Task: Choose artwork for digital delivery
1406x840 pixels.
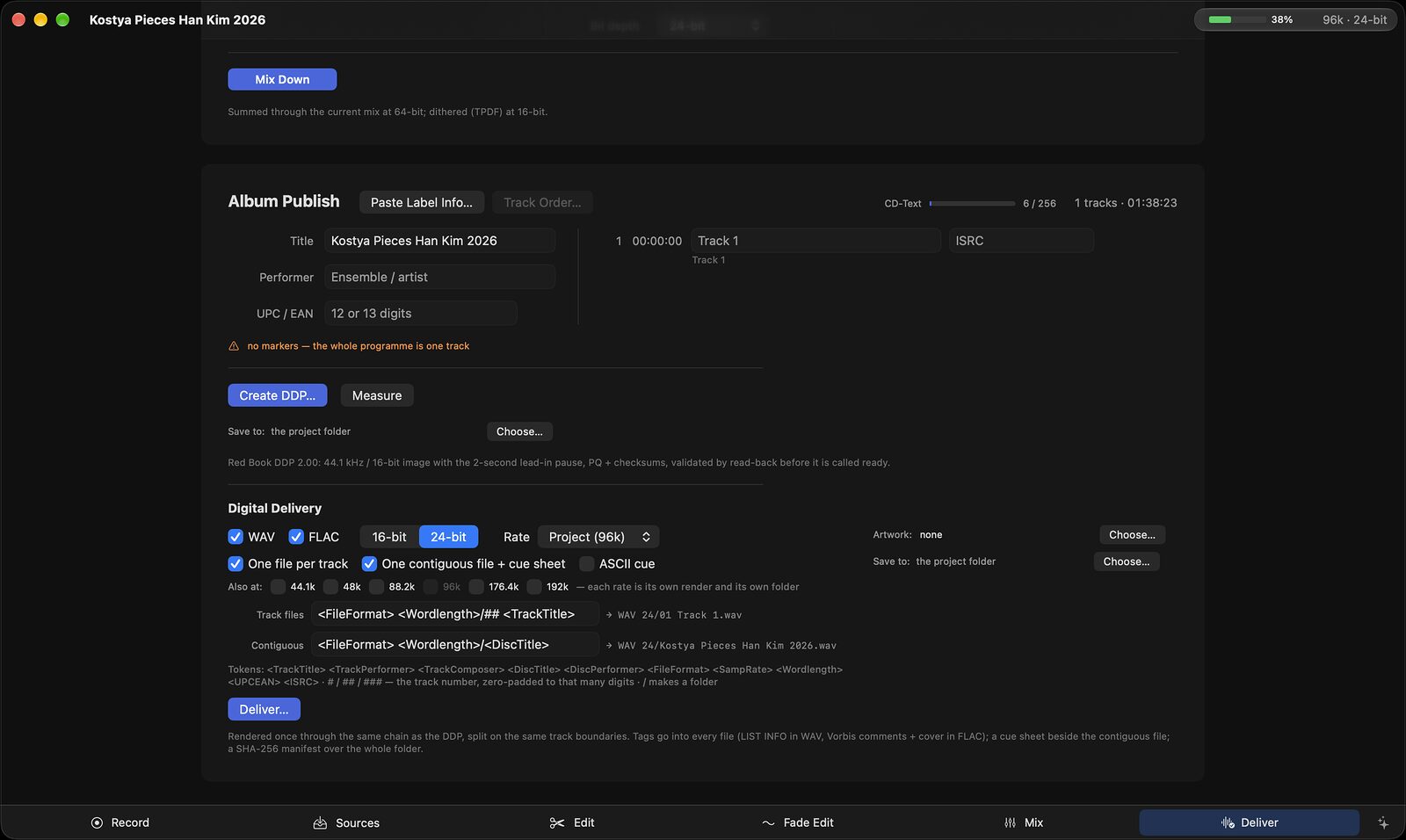Action: (x=1132, y=535)
